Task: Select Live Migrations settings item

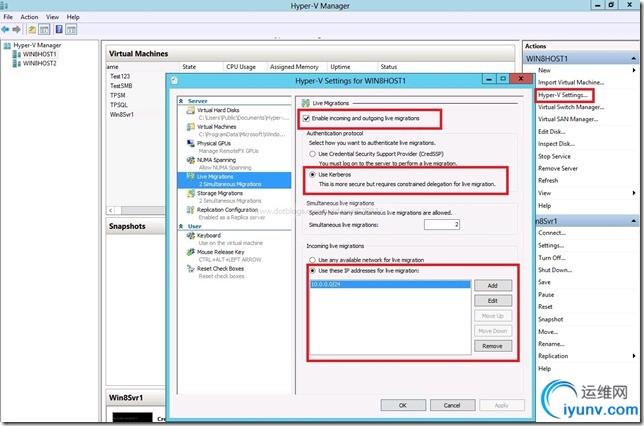Action: (234, 180)
